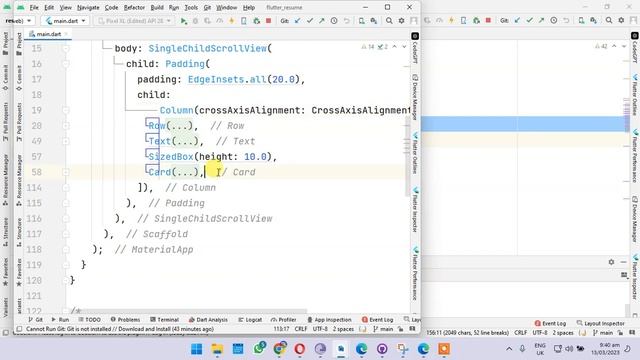This screenshot has width=640, height=360.
Task: Open the main.dart run configuration dropdown
Action: coord(65,21)
